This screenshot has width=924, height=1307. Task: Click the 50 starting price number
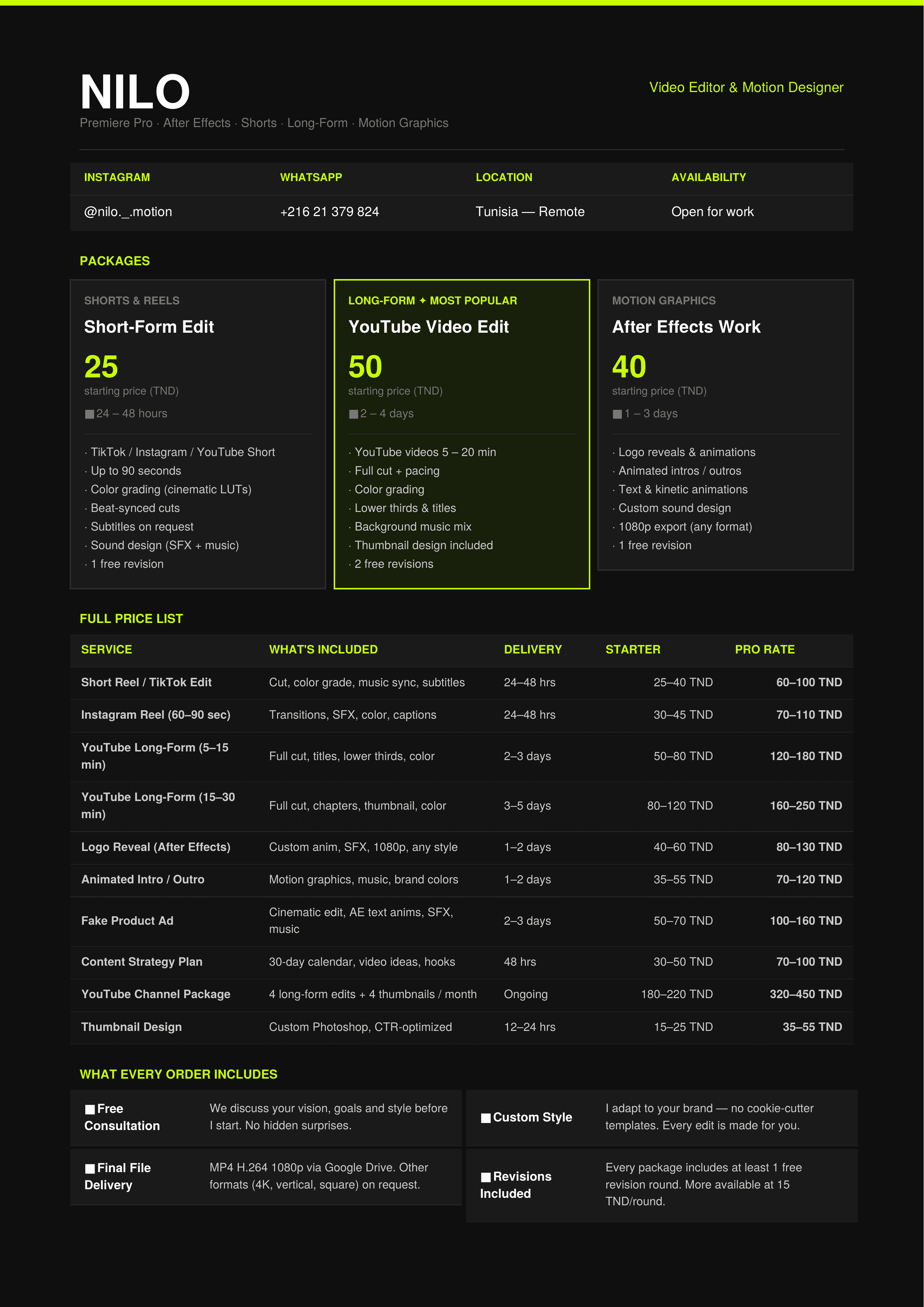point(365,367)
